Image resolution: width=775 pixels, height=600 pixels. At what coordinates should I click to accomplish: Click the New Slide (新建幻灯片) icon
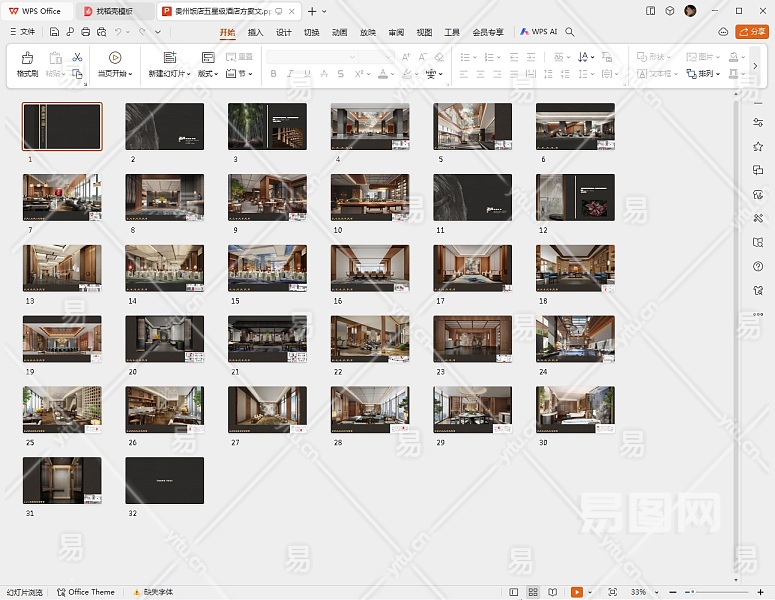coord(169,58)
